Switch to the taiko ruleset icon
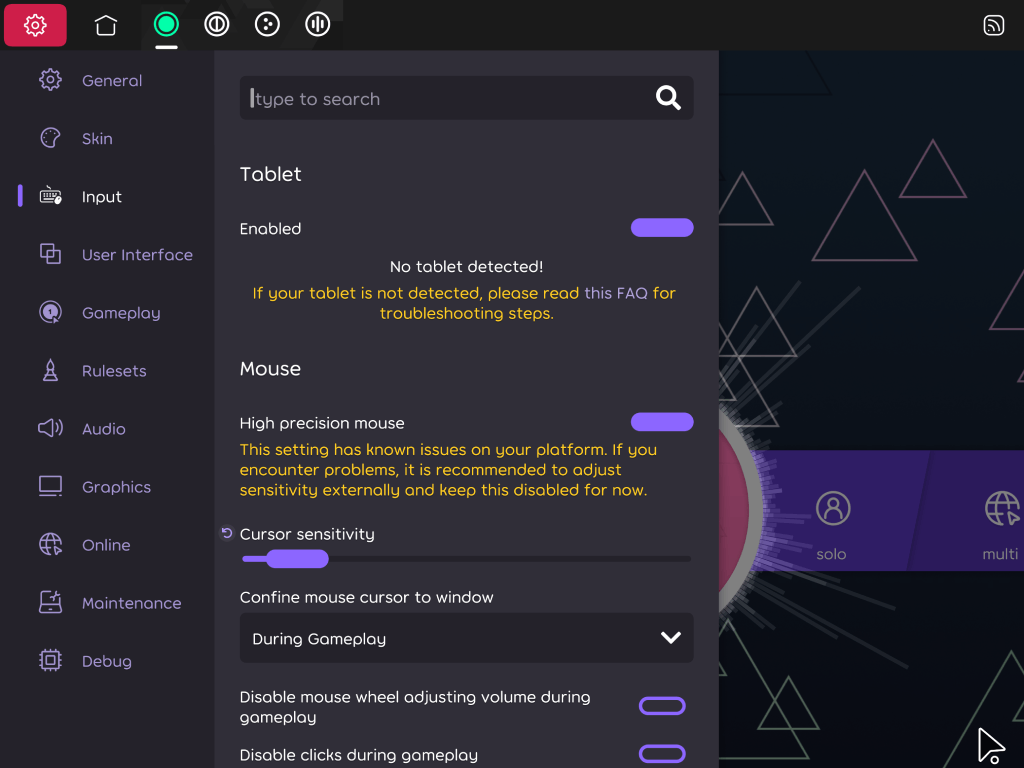This screenshot has width=1024, height=768. click(216, 24)
